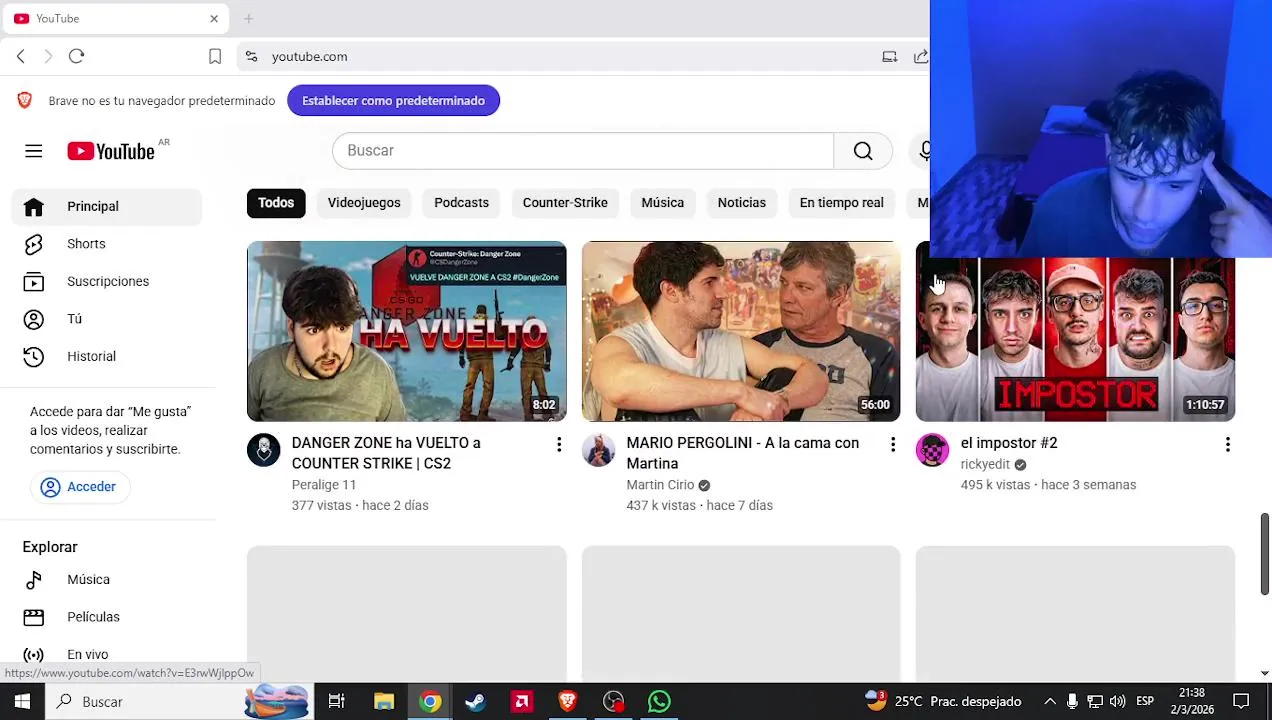Open the Windows Start menu
This screenshot has height=720, width=1272.
(x=22, y=702)
